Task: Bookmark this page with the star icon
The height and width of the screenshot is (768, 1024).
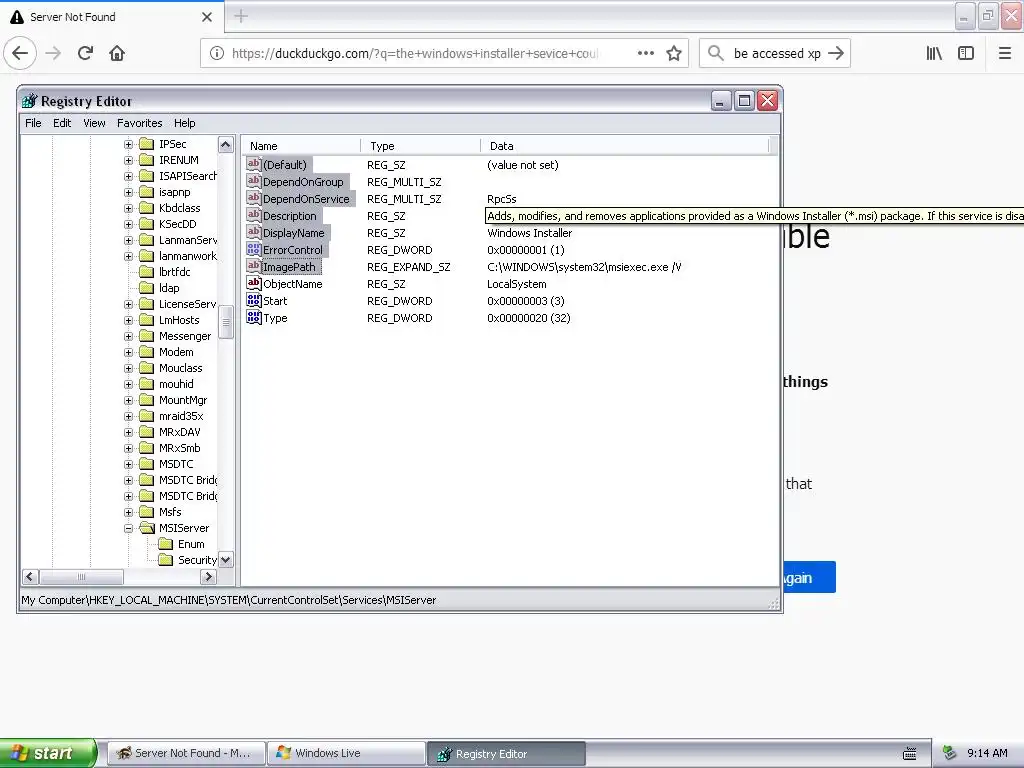Action: click(x=674, y=54)
